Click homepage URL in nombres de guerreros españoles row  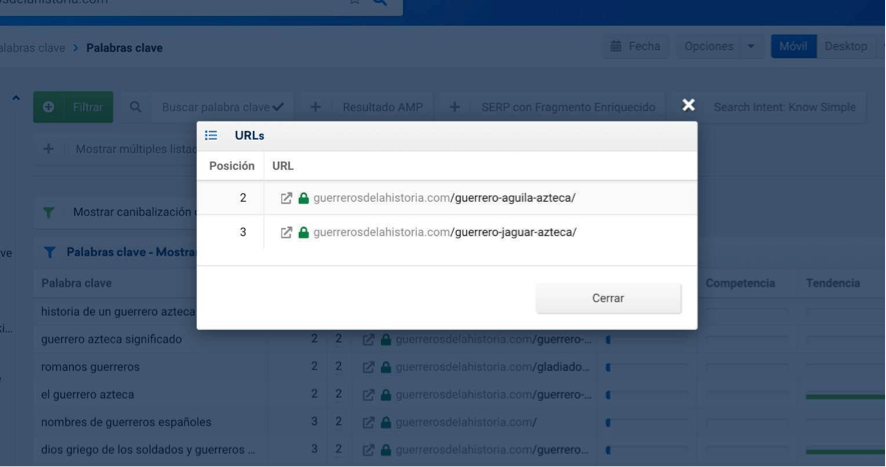[466, 422]
